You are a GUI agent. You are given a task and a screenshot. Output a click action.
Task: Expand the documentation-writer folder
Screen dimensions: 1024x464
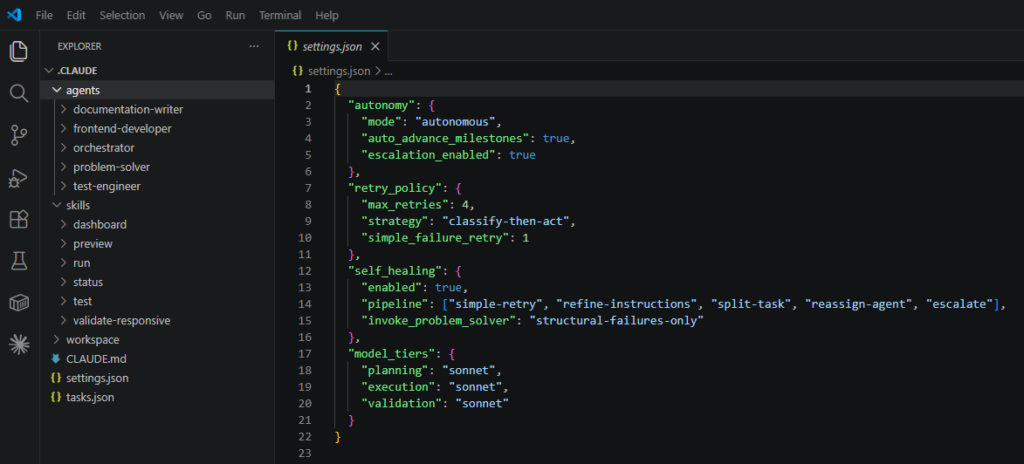(63, 109)
